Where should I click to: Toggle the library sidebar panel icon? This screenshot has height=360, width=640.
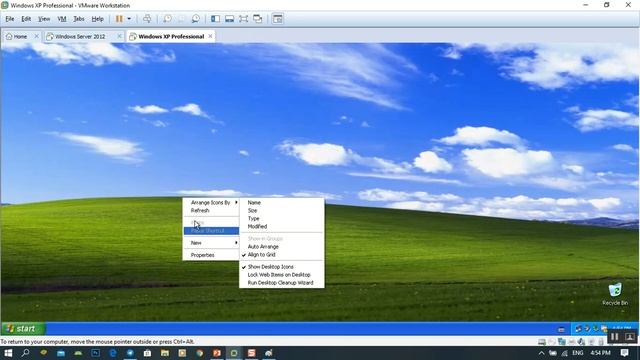click(215, 19)
